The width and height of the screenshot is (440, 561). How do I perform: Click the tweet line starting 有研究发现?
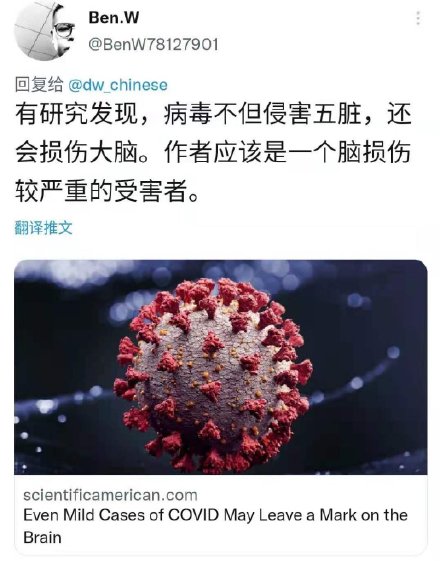(213, 114)
